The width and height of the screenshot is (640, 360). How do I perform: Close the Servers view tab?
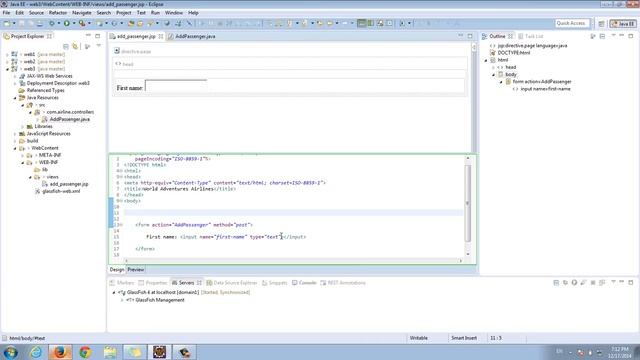(x=199, y=282)
